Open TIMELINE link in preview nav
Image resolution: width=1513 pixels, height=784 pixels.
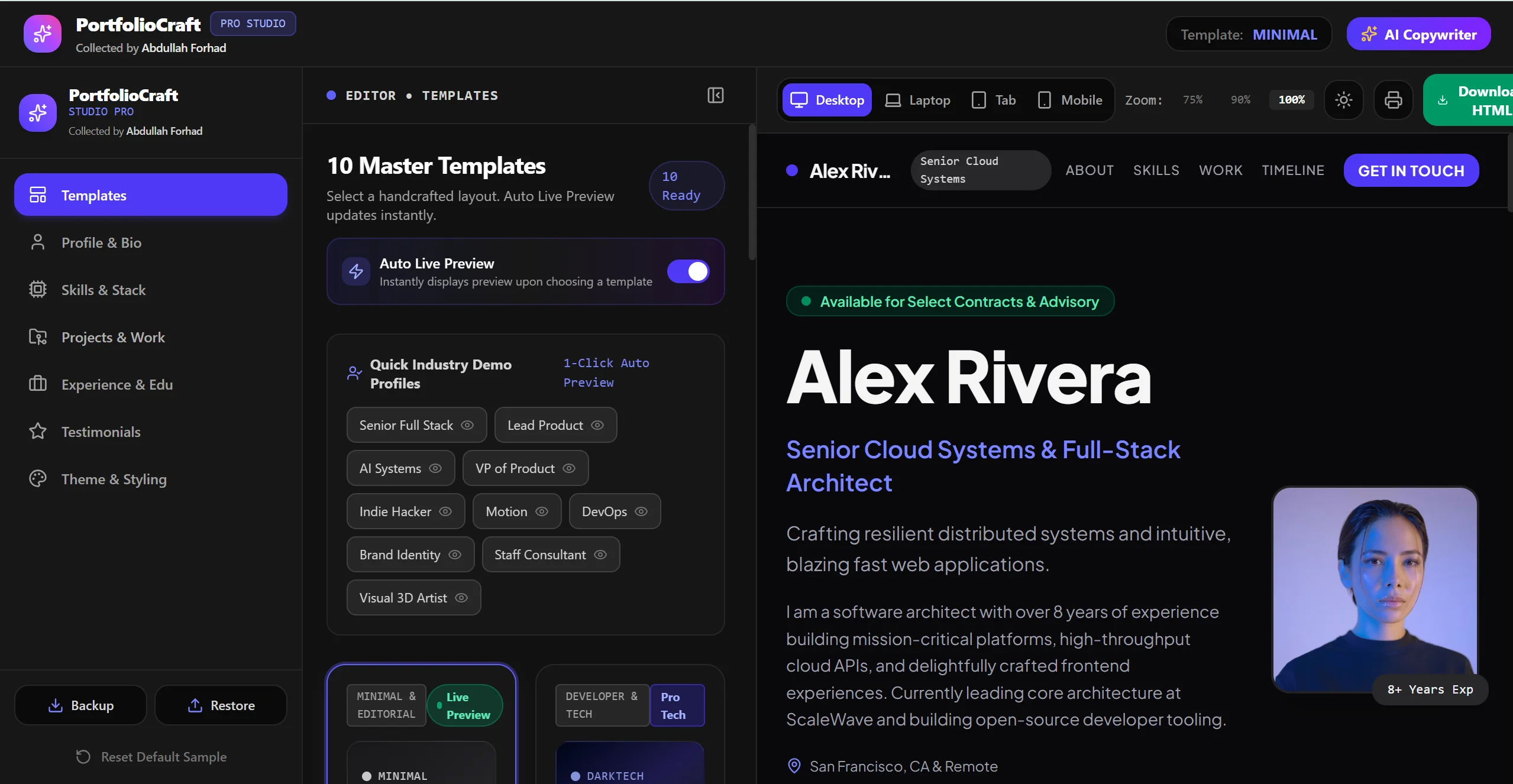click(1292, 170)
